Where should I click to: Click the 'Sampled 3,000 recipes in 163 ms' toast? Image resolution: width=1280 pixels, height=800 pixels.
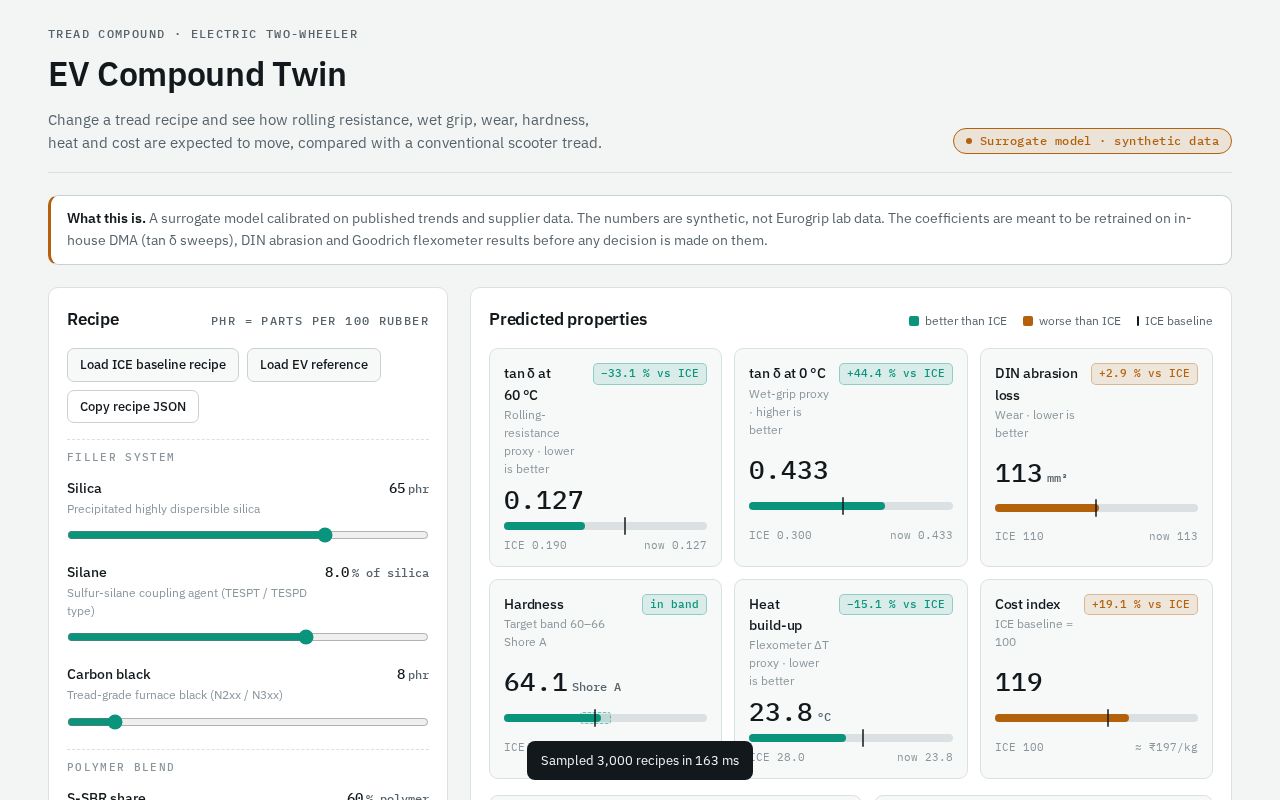[x=640, y=761]
